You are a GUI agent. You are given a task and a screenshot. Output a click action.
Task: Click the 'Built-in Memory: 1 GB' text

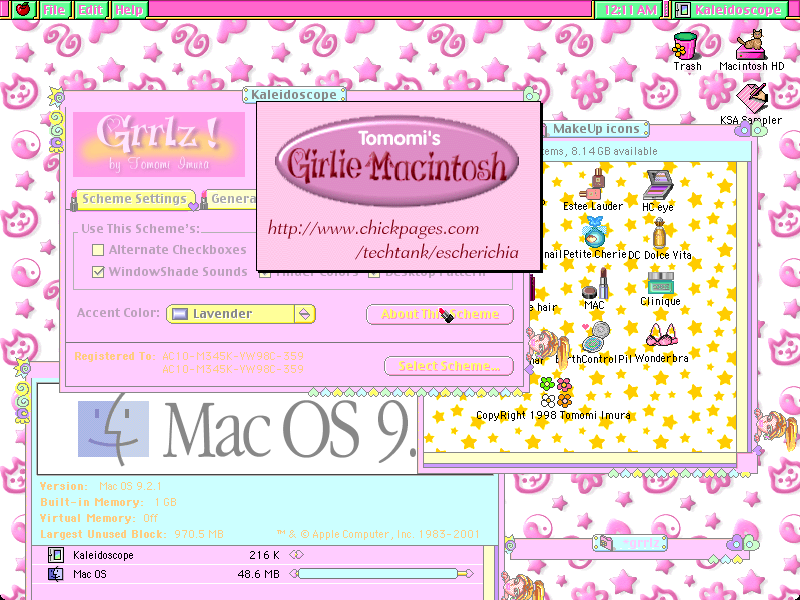(x=108, y=502)
